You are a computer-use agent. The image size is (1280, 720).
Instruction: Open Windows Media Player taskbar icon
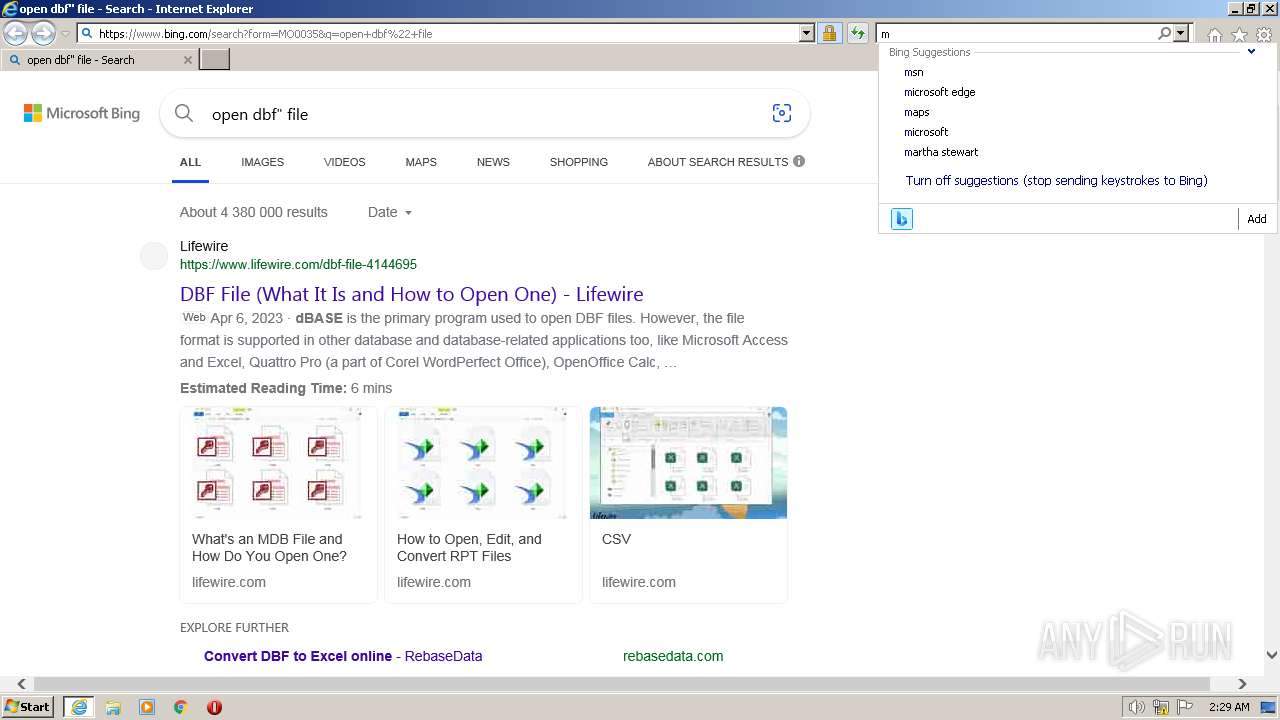click(x=147, y=707)
